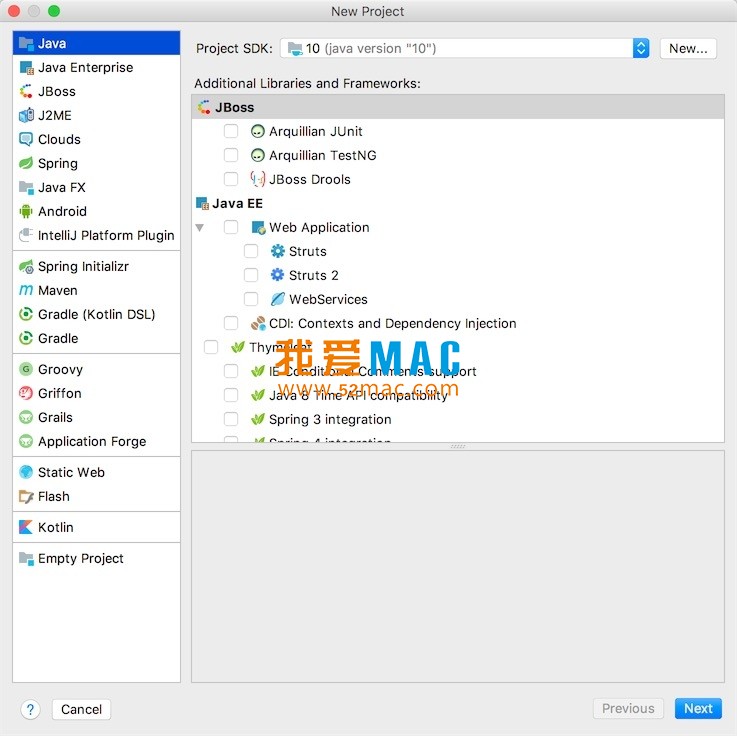The width and height of the screenshot is (737, 736).
Task: Click the Arquillian JUnit icon
Action: (258, 131)
